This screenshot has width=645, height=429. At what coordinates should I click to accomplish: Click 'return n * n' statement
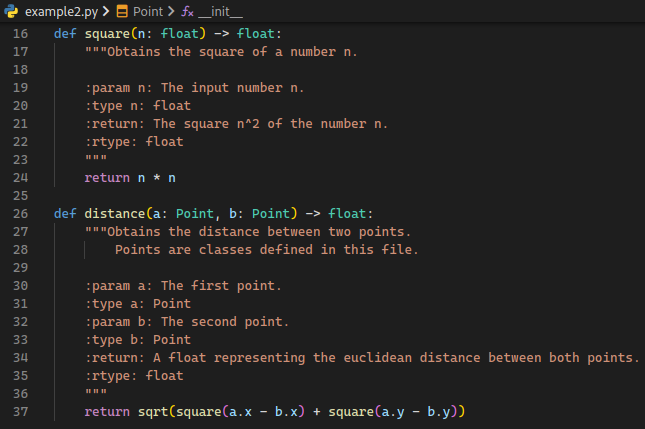130,178
